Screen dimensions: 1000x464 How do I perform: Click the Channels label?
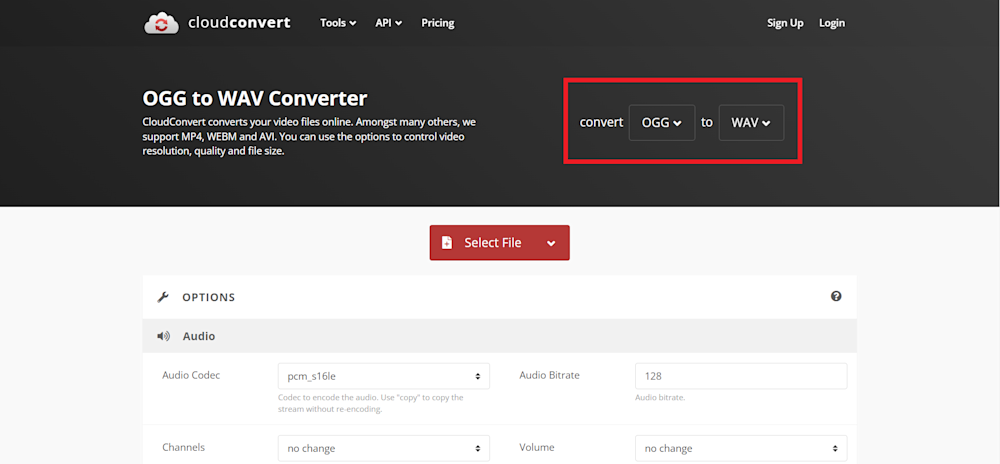tap(184, 447)
